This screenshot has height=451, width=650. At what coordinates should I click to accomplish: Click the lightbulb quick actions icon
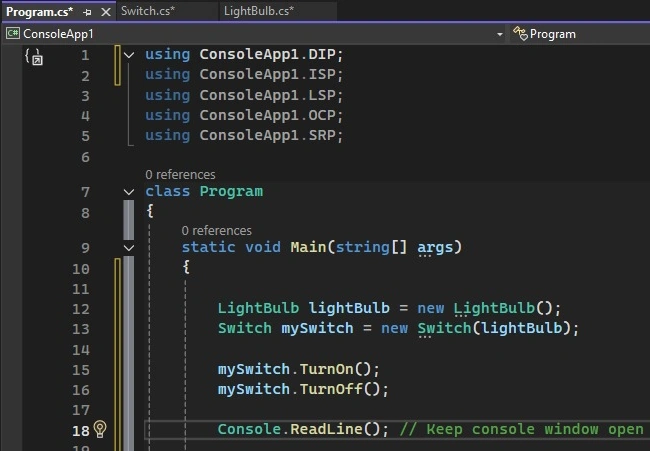point(100,429)
